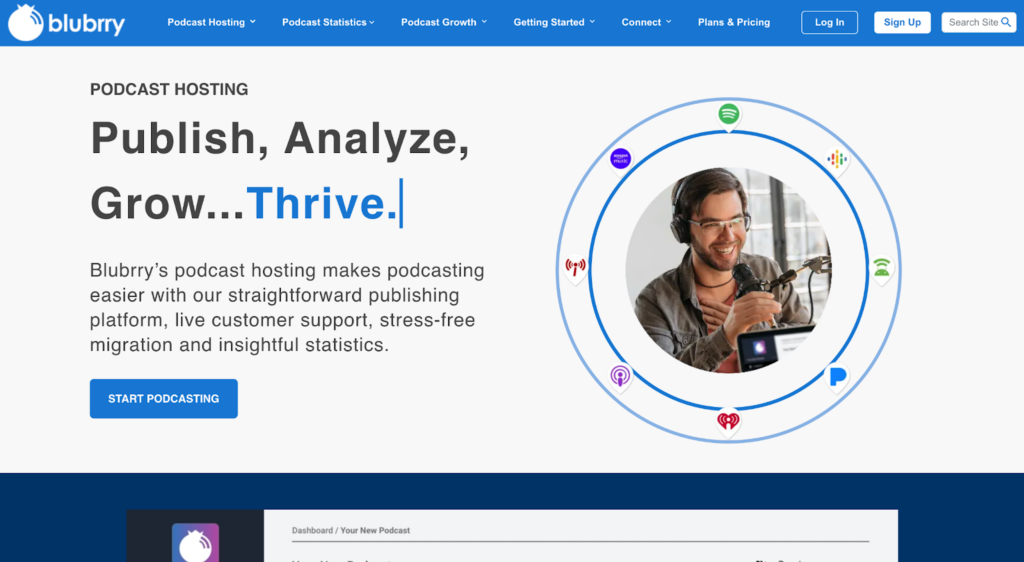Click the Sign Up button
This screenshot has width=1024, height=562.
[x=903, y=22]
